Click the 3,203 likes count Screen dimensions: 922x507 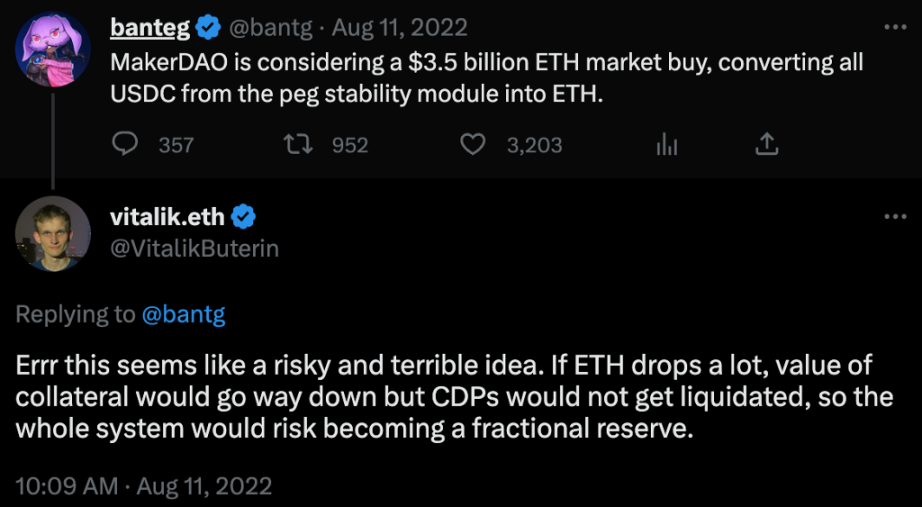534,145
